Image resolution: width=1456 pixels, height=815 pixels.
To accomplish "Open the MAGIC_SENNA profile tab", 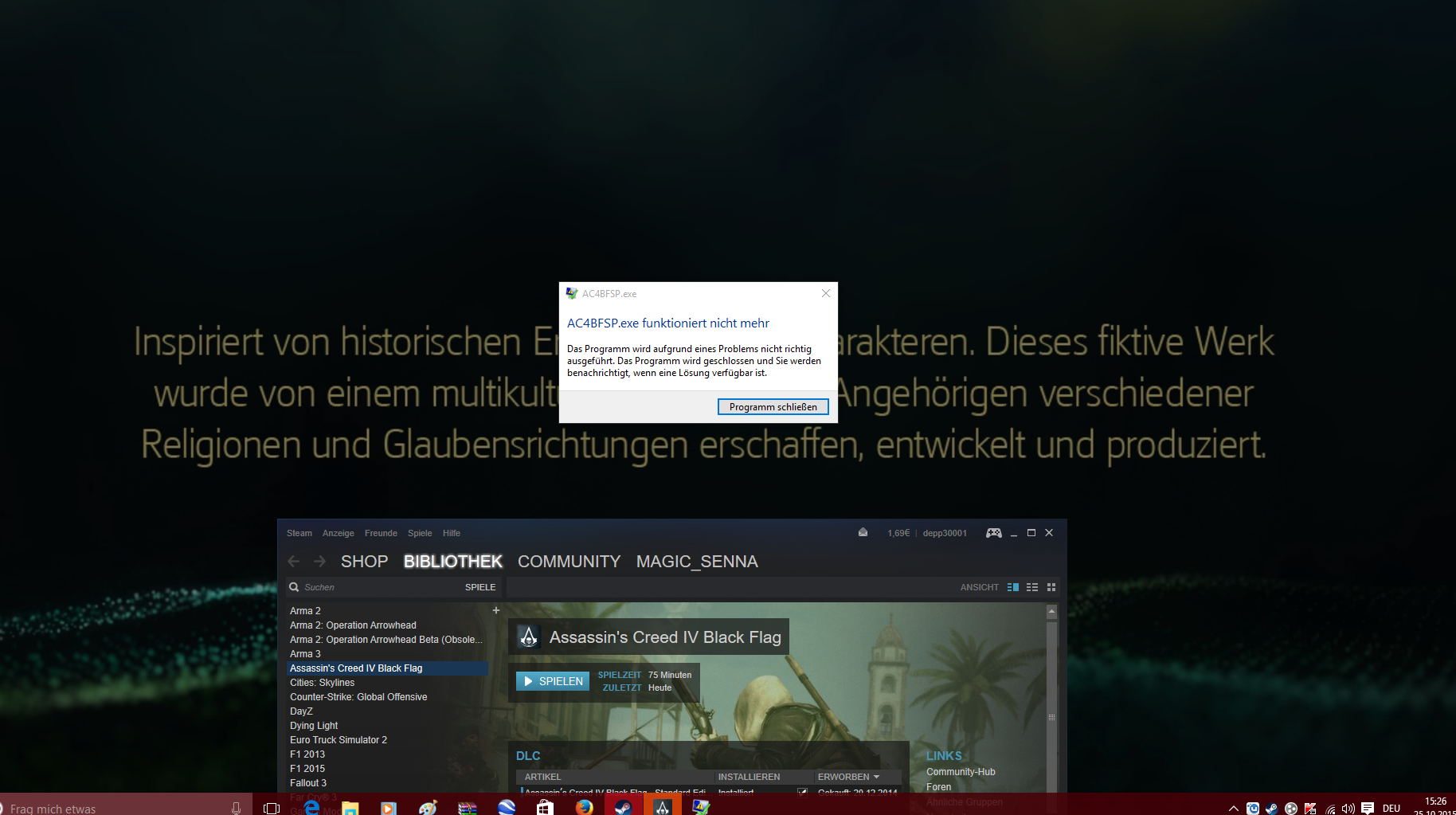I will (x=697, y=562).
